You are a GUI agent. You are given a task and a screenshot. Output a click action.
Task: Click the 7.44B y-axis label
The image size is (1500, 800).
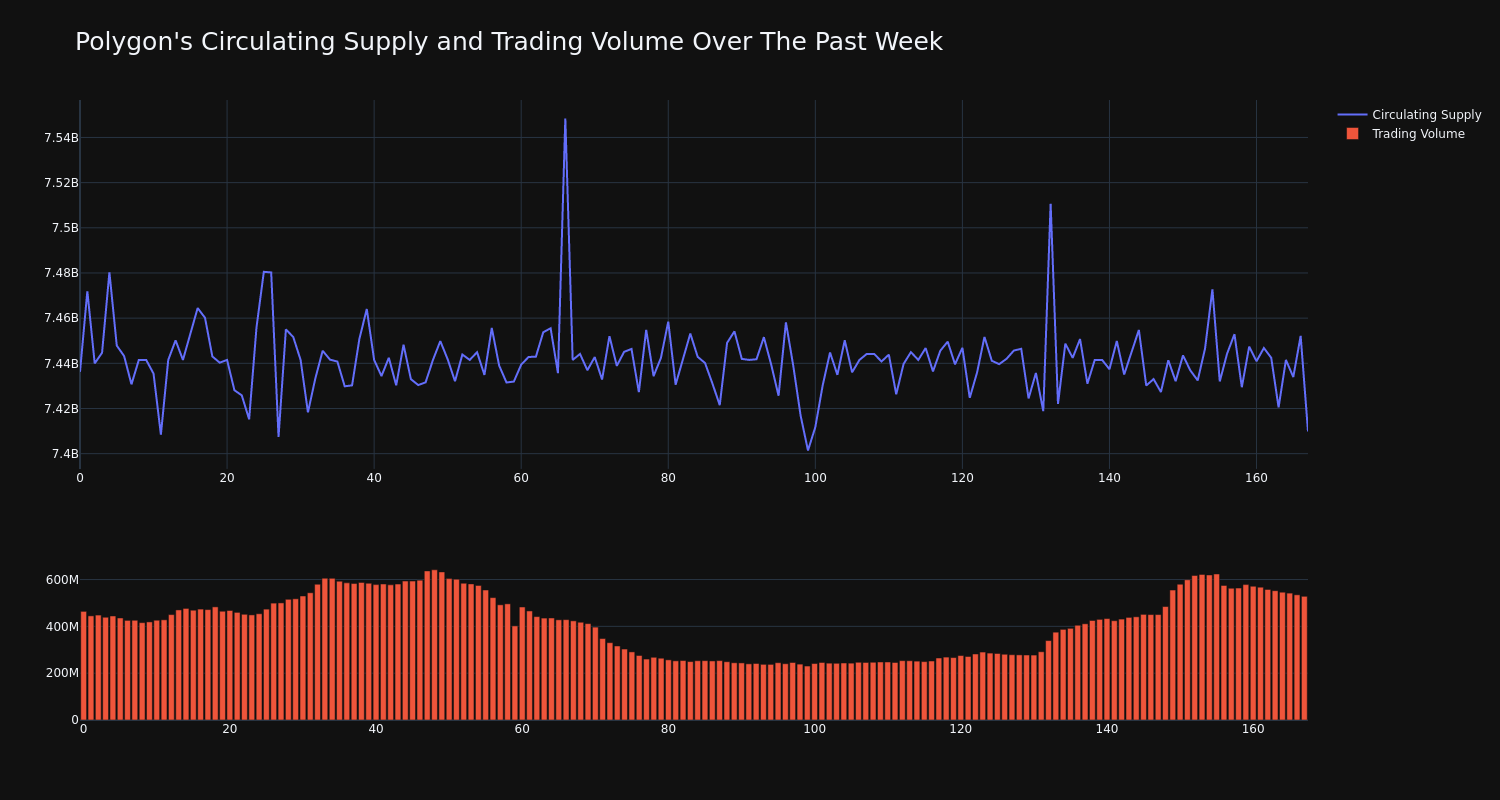[61, 364]
